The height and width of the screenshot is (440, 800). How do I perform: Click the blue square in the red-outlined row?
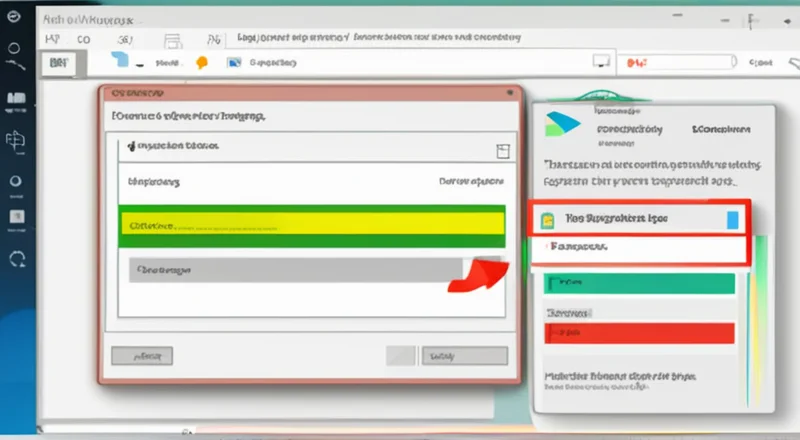(x=733, y=218)
